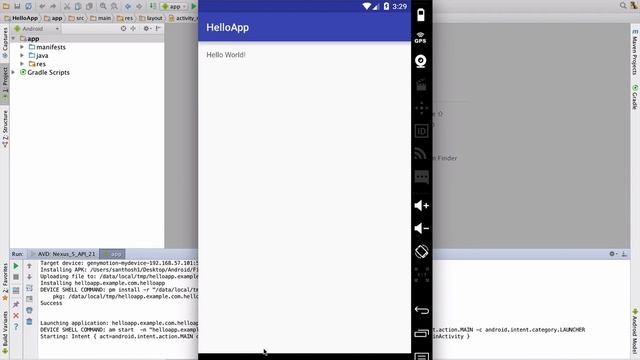The image size is (640, 360).
Task: Collapse the app module tree node
Action: [13, 38]
